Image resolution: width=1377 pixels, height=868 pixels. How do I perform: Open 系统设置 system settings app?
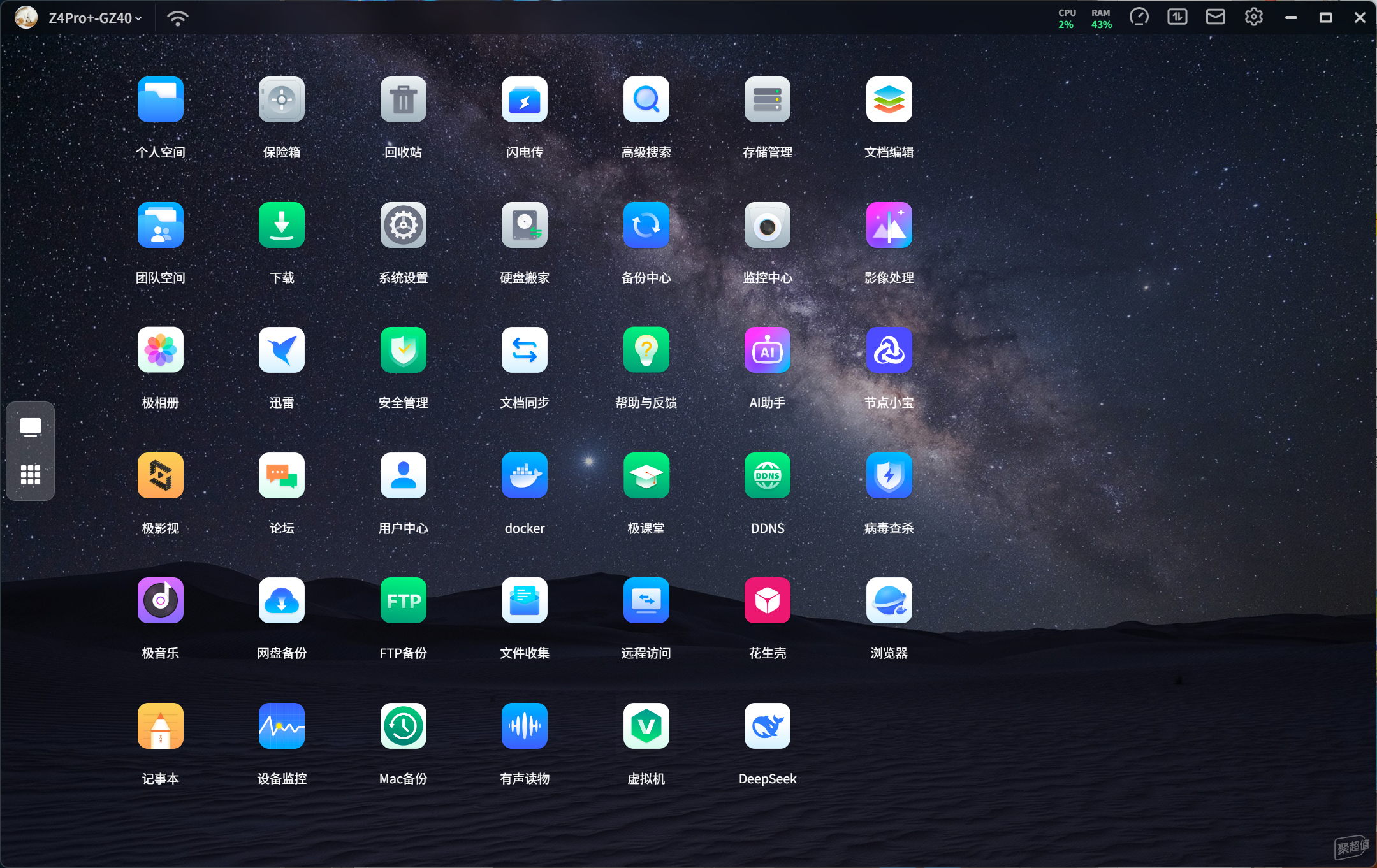point(403,226)
